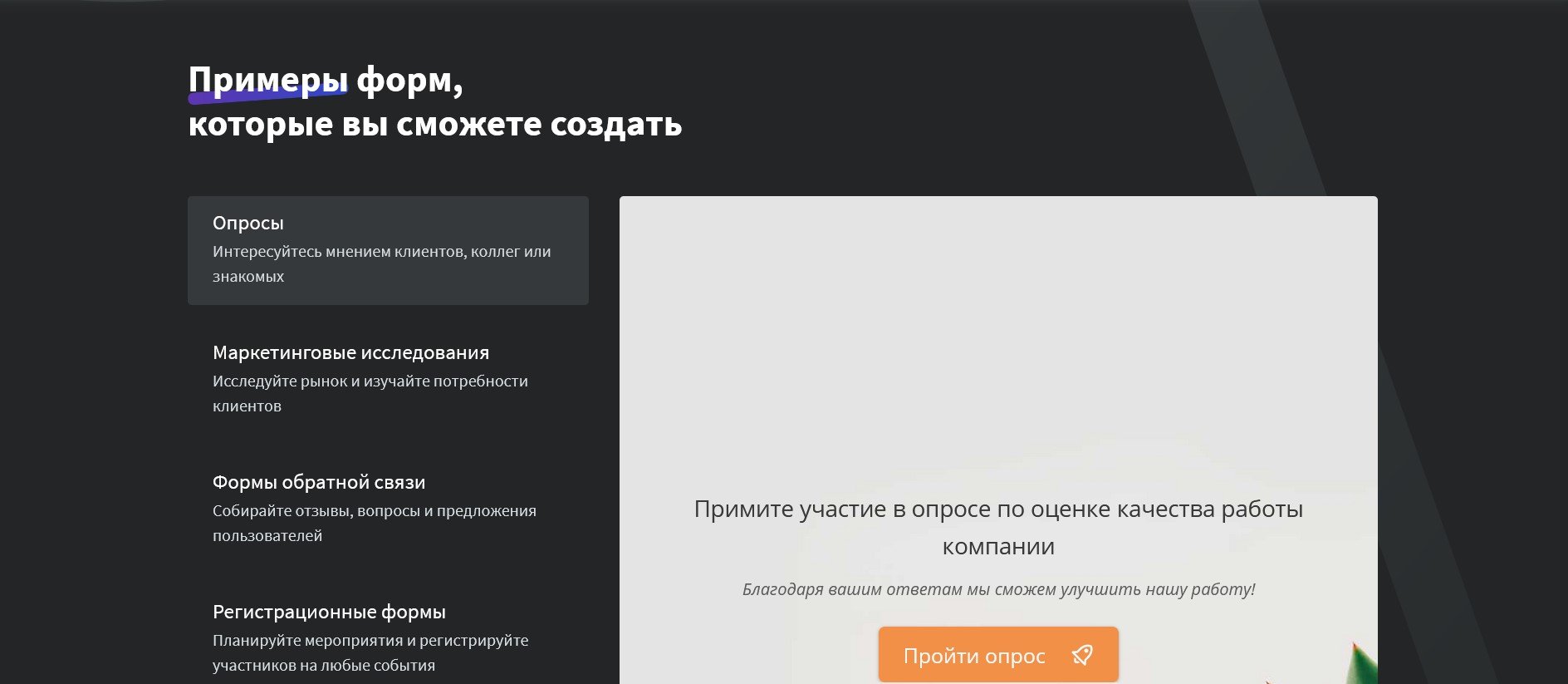Click the word "знакомых" in the Опросы description
Viewport: 1568px width, 684px height.
[x=247, y=276]
